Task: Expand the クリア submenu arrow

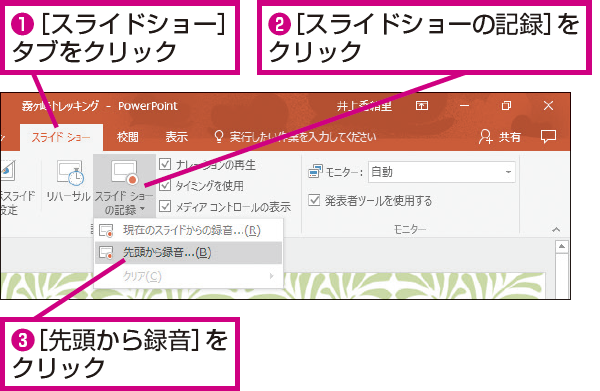Action: coord(271,276)
